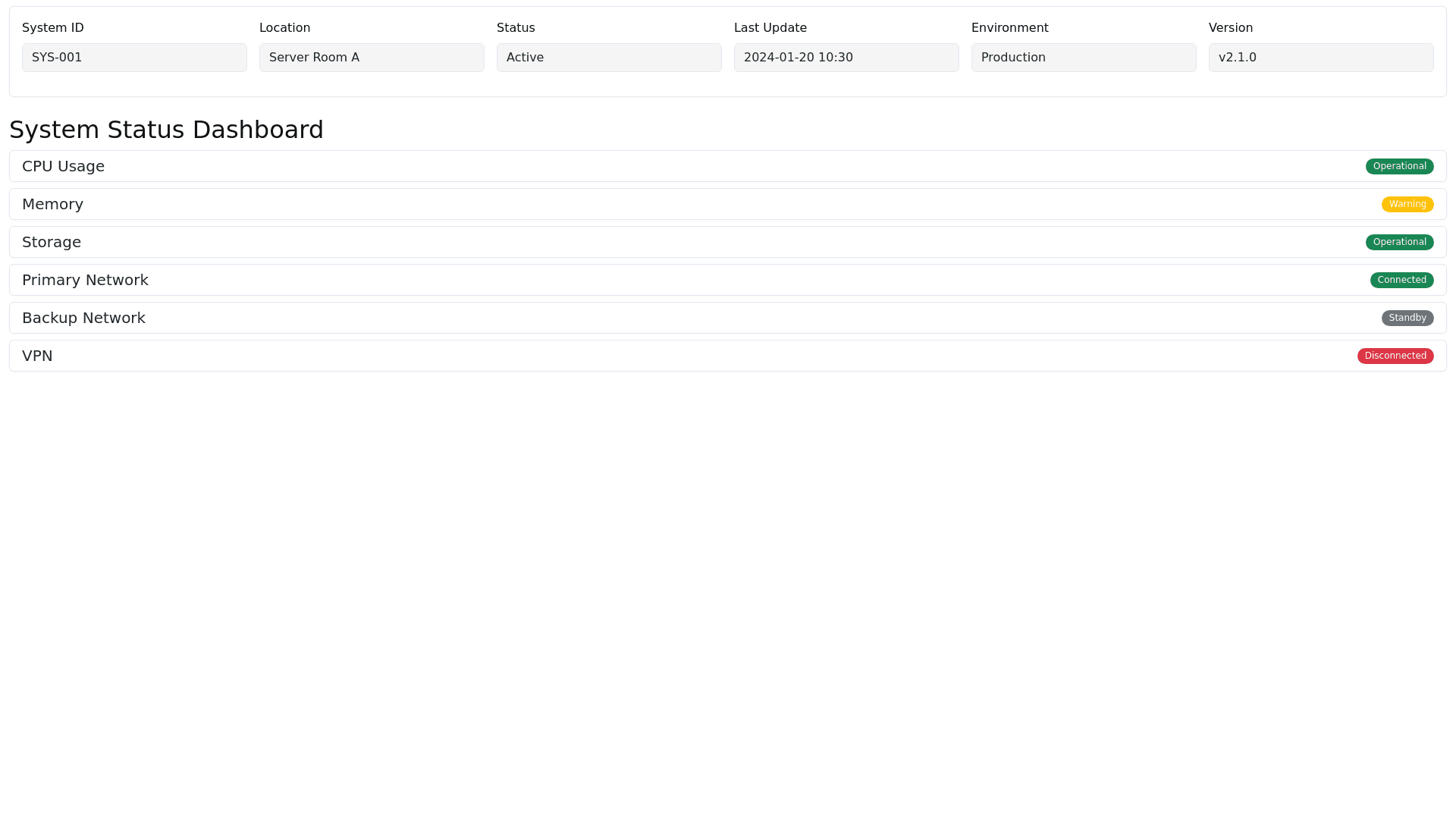This screenshot has height=819, width=1456.
Task: Click the Operational badge in Storage row
Action: coord(1399,242)
